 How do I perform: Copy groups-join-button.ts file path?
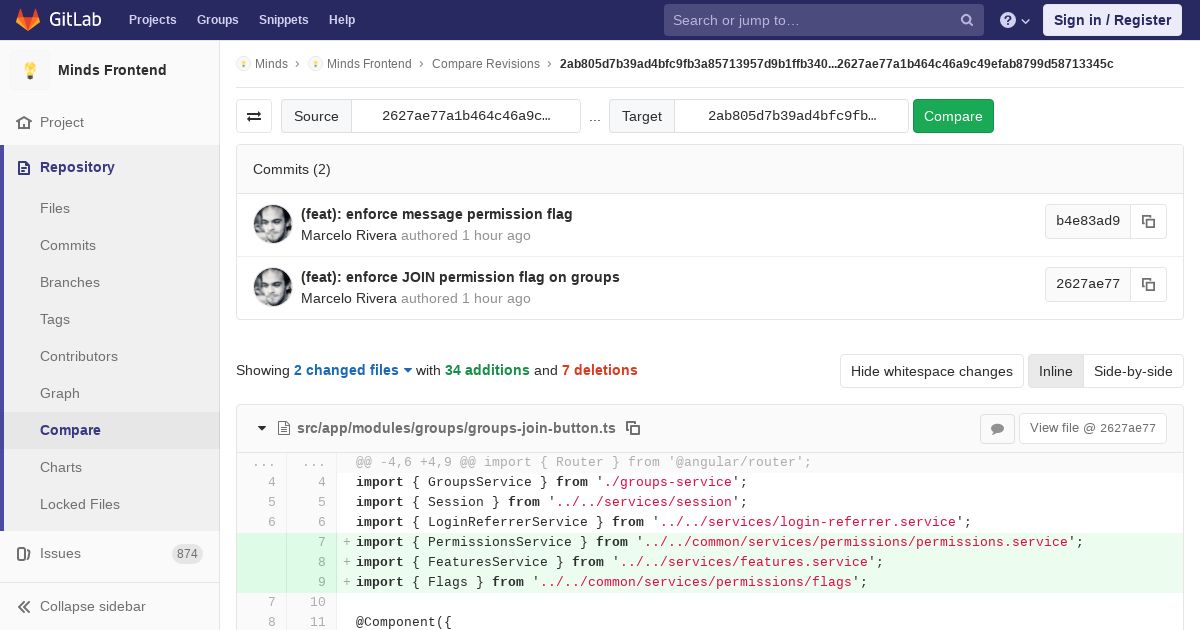[x=633, y=428]
